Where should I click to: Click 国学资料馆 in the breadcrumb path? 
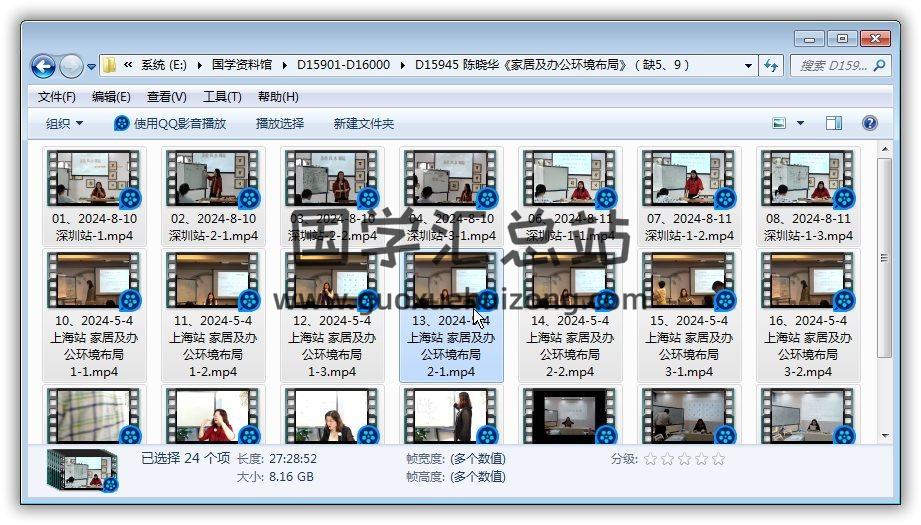(241, 65)
